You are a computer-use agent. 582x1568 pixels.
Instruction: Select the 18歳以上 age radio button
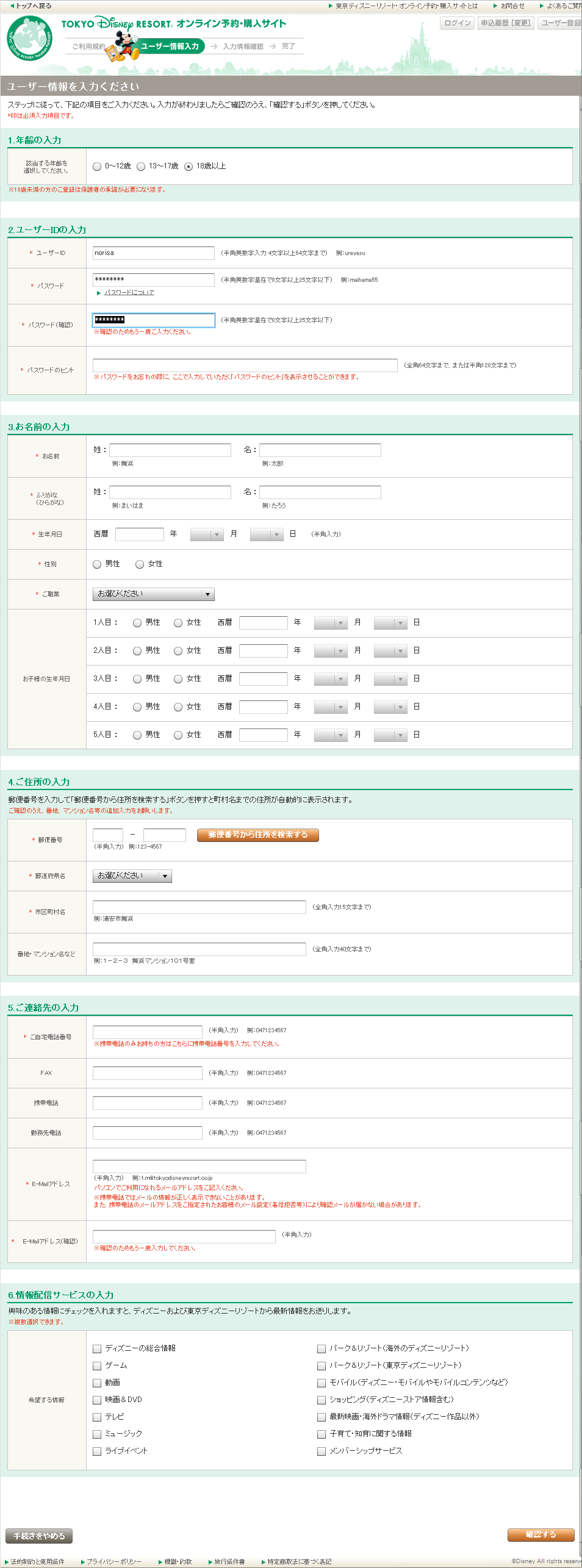tap(189, 167)
